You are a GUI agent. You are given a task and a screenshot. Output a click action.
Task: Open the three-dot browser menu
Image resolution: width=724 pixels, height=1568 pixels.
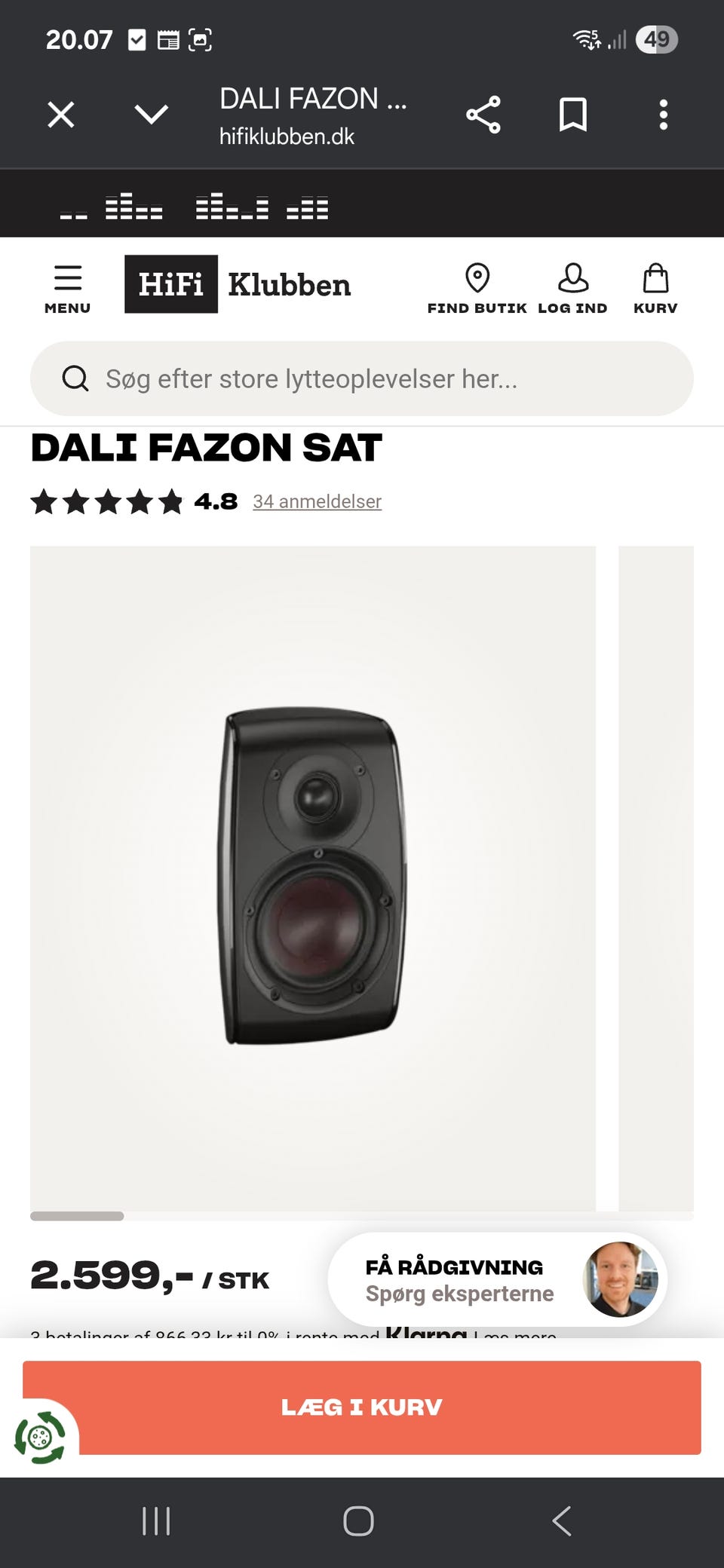[x=664, y=115]
